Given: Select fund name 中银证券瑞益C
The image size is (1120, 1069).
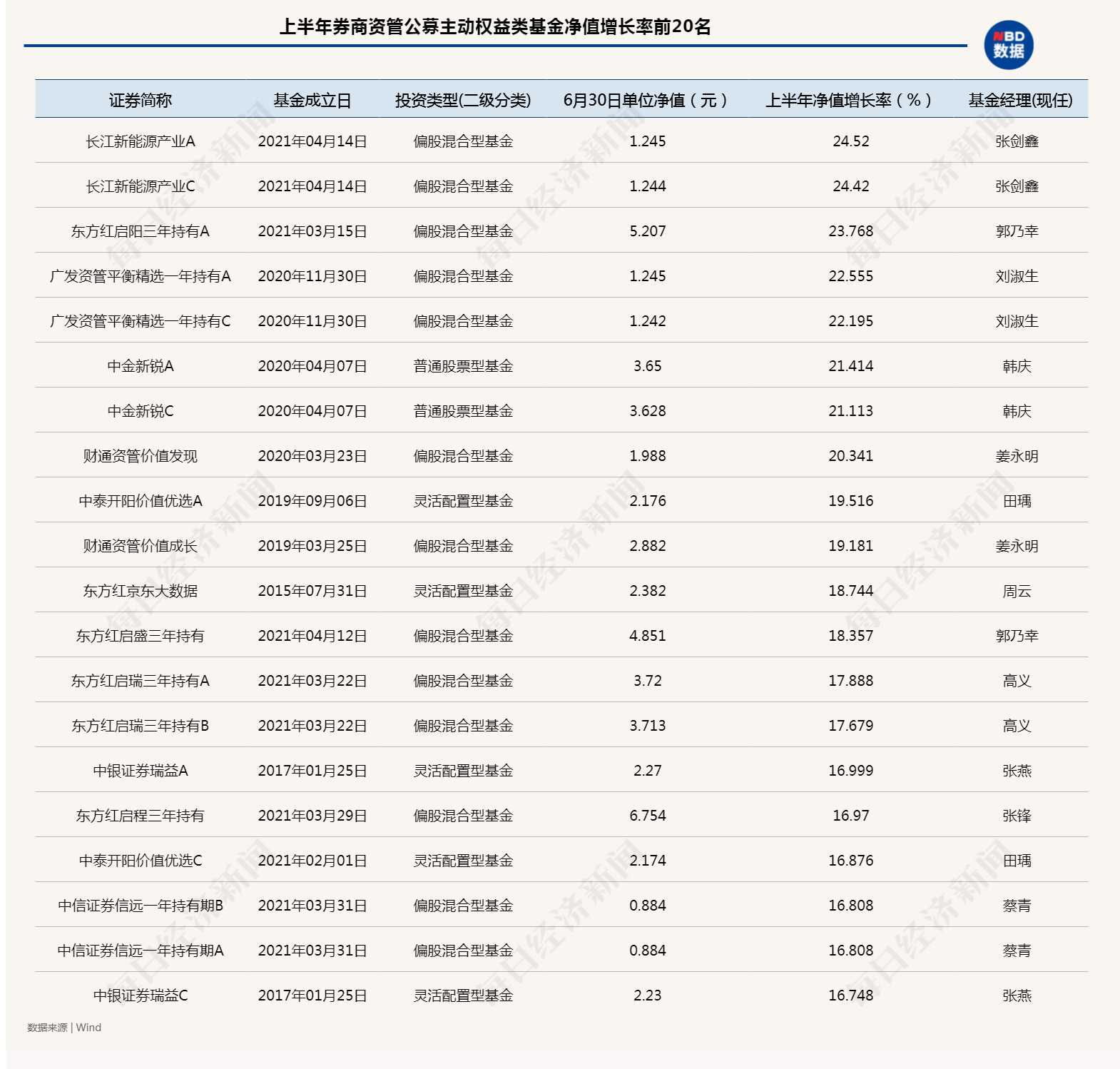Looking at the screenshot, I should pyautogui.click(x=141, y=995).
